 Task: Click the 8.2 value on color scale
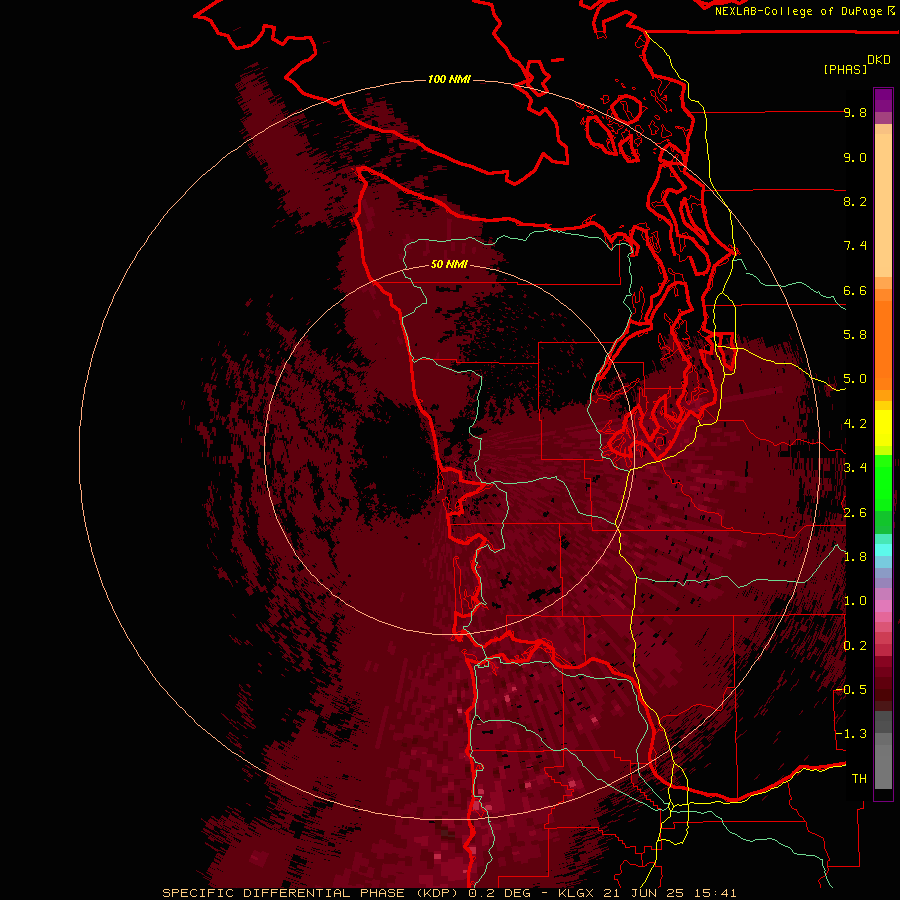[x=855, y=201]
